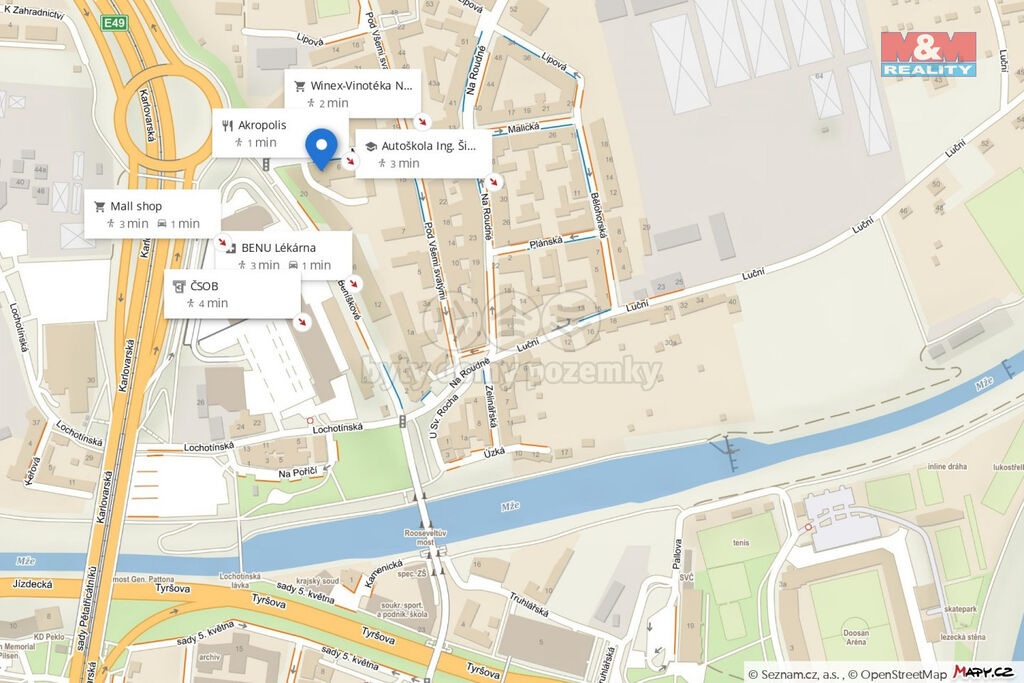Click the E49 road sign badge
Viewport: 1024px width, 683px height.
[x=114, y=24]
